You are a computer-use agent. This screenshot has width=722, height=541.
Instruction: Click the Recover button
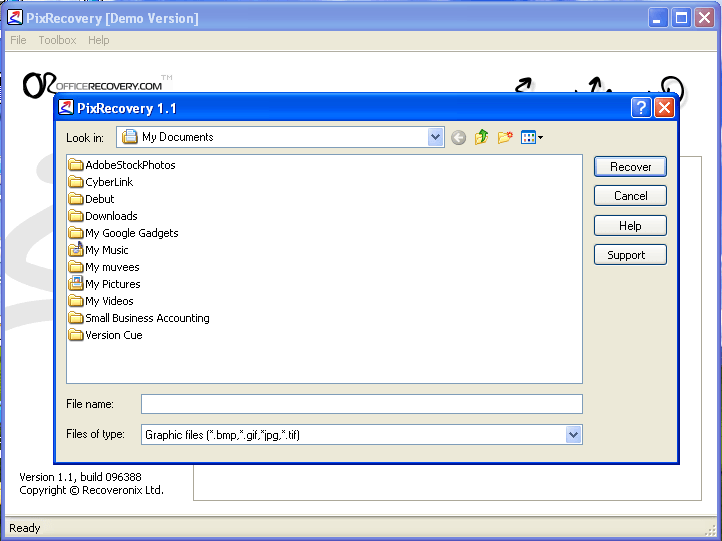pos(630,167)
